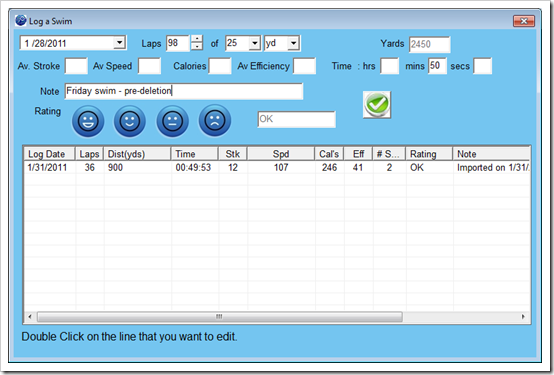The height and width of the screenshot is (375, 554).
Task: Click the mins field showing 50
Action: point(437,66)
